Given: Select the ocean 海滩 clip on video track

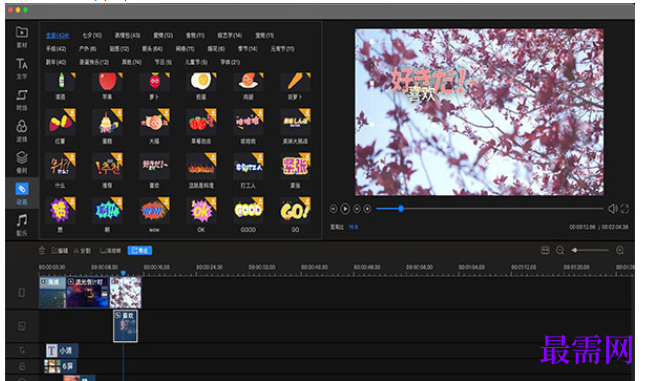Looking at the screenshot, I should click(x=52, y=293).
